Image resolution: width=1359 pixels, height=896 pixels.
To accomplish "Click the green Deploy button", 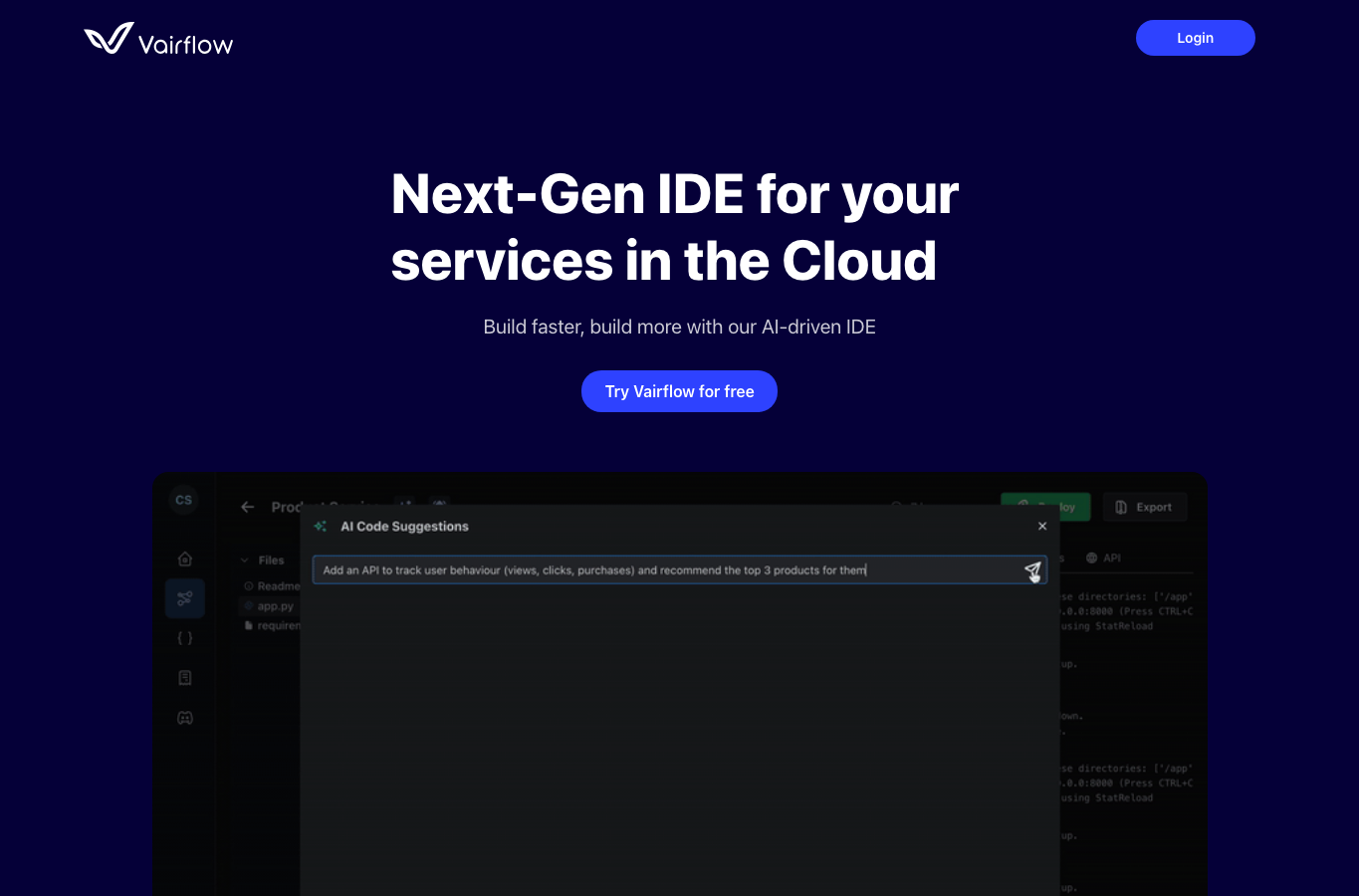I will 1045,507.
